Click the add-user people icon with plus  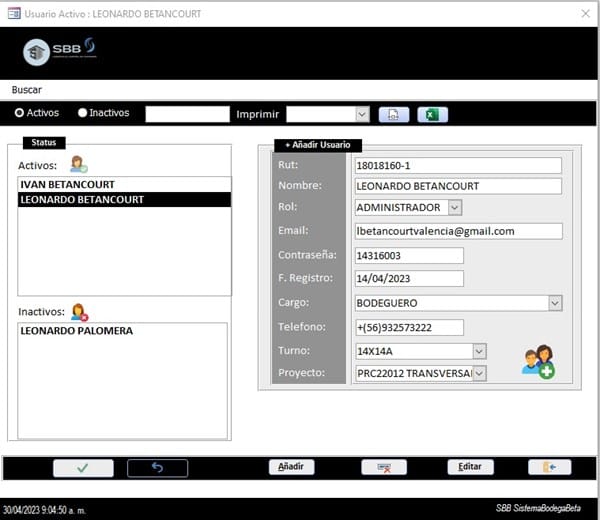click(x=538, y=362)
